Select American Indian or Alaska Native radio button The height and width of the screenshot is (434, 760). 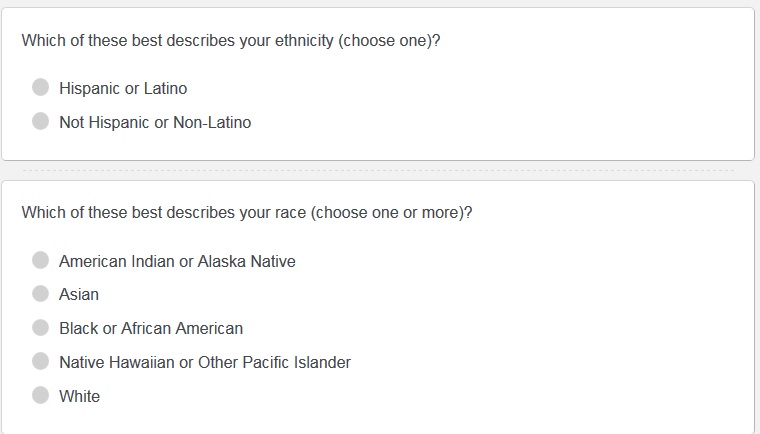pyautogui.click(x=40, y=261)
